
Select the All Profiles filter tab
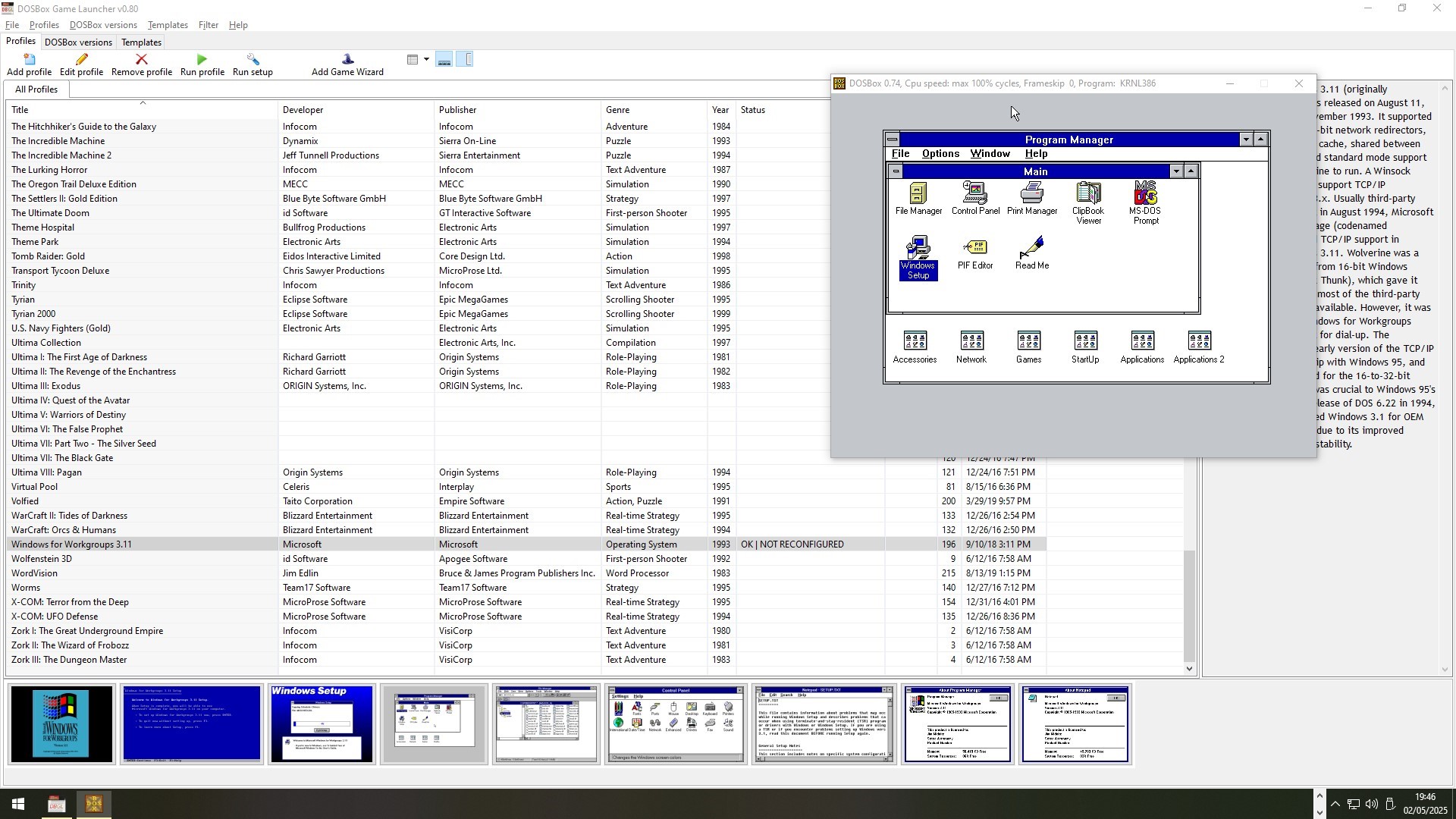(x=36, y=89)
